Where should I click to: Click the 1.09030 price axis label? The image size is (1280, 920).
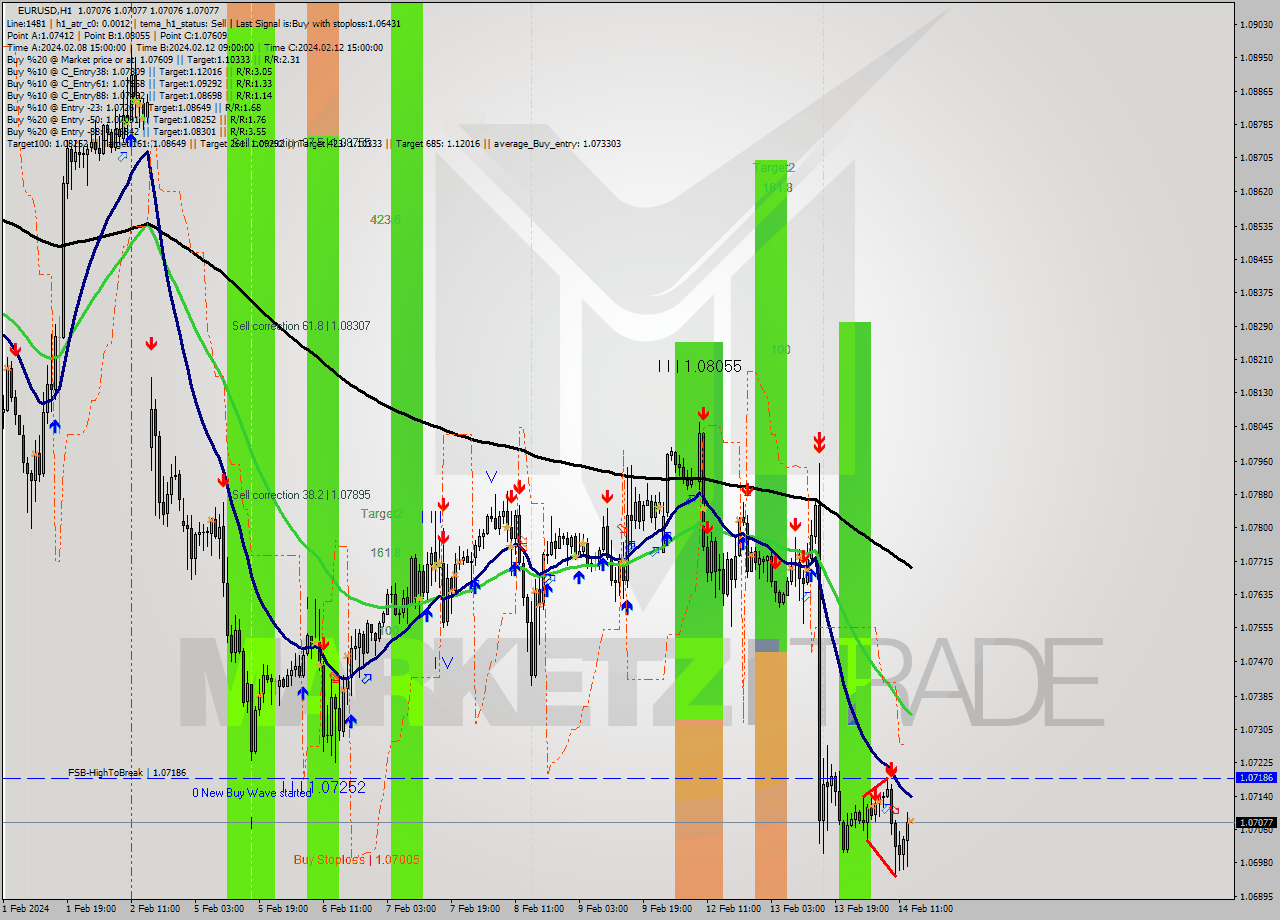pyautogui.click(x=1256, y=24)
